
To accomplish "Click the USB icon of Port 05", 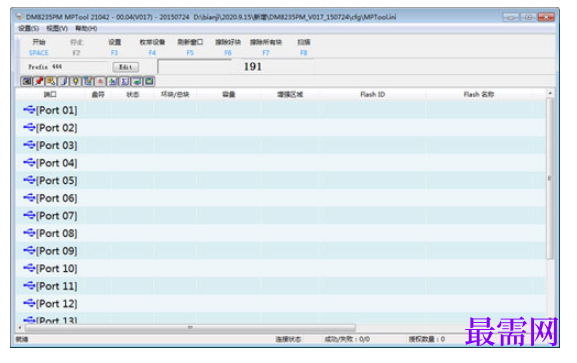I will pos(29,180).
